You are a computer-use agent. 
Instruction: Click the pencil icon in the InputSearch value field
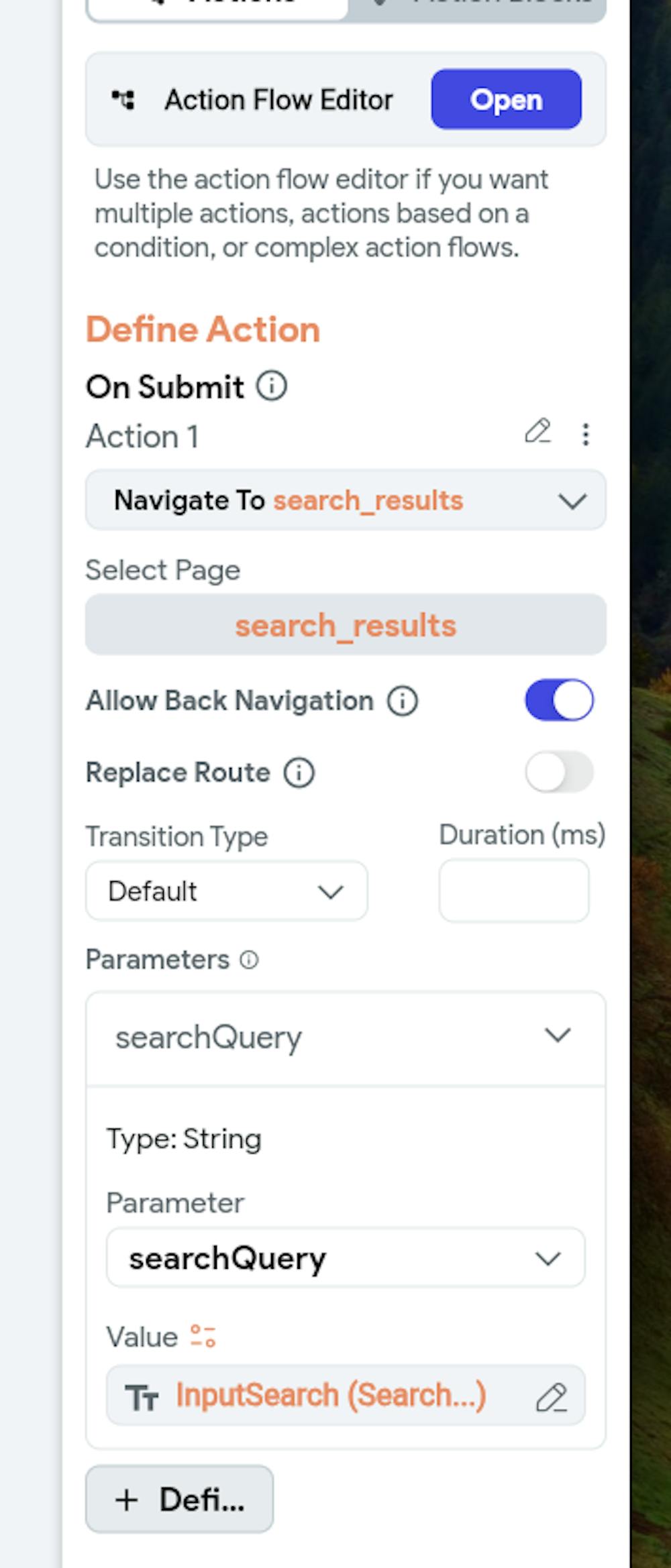[x=552, y=1398]
